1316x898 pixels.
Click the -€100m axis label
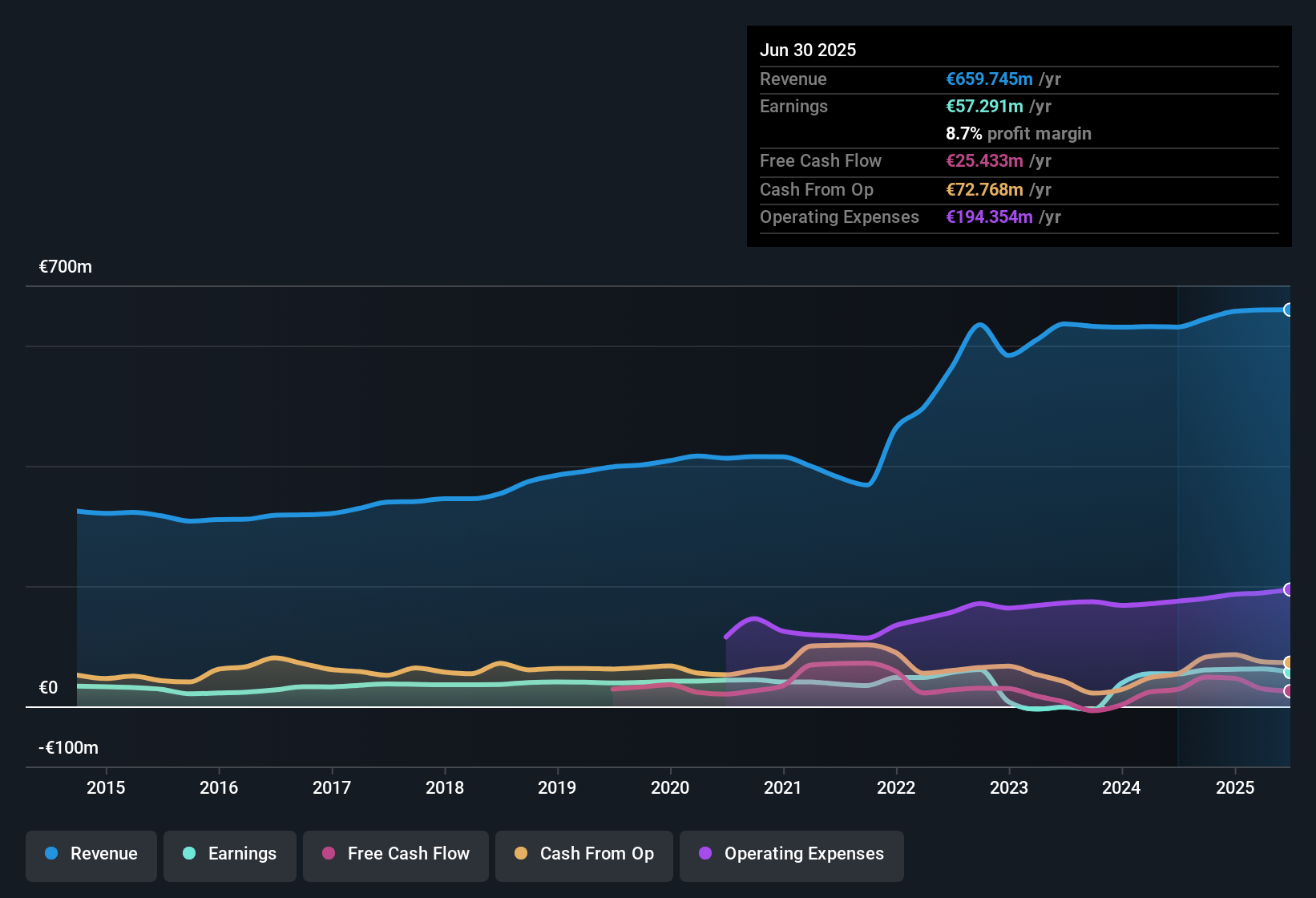[68, 747]
